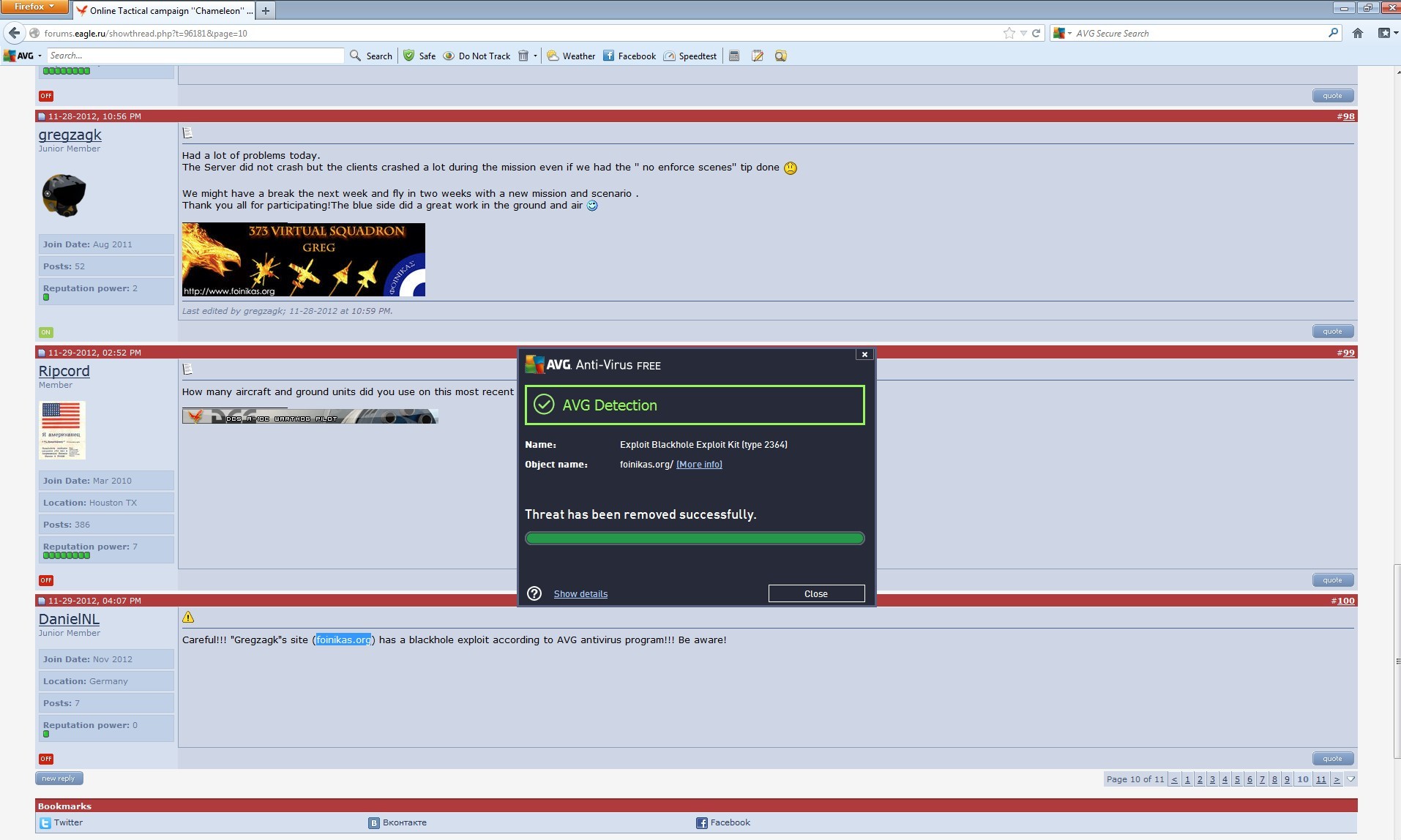The image size is (1401, 840).
Task: Click the magnifier in AVG Secure Search box
Action: (1332, 33)
